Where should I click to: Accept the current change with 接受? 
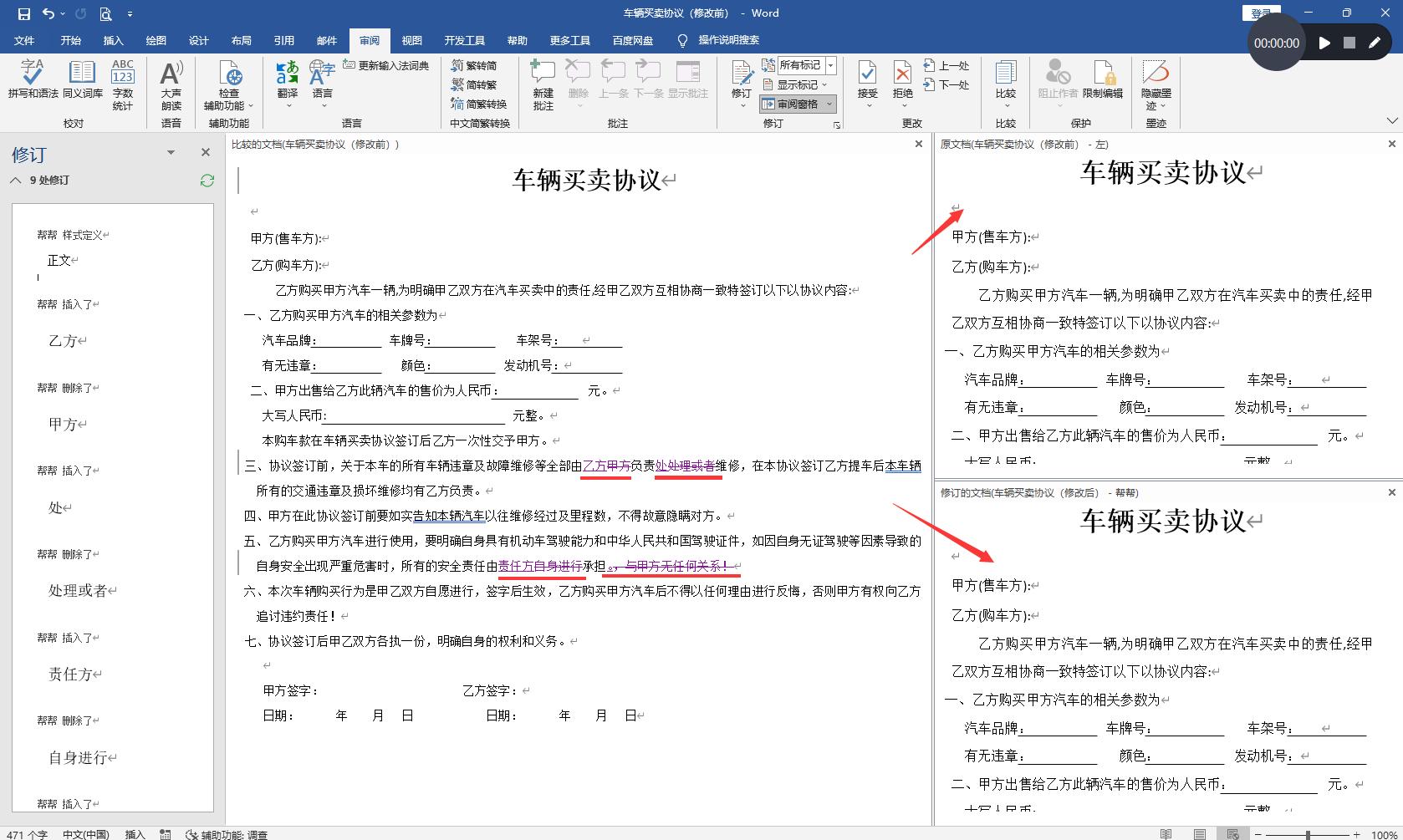pyautogui.click(x=866, y=74)
